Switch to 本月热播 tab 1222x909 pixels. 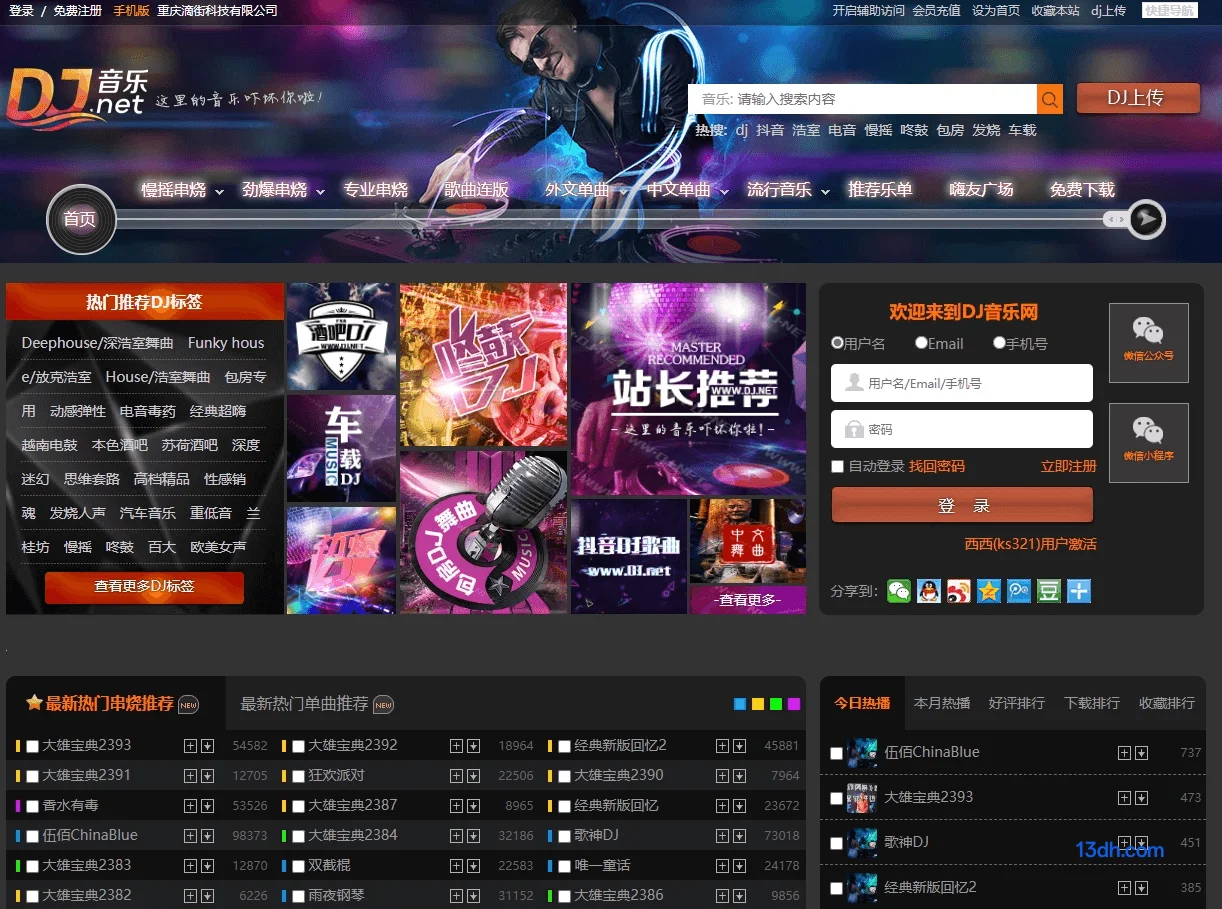(x=942, y=703)
